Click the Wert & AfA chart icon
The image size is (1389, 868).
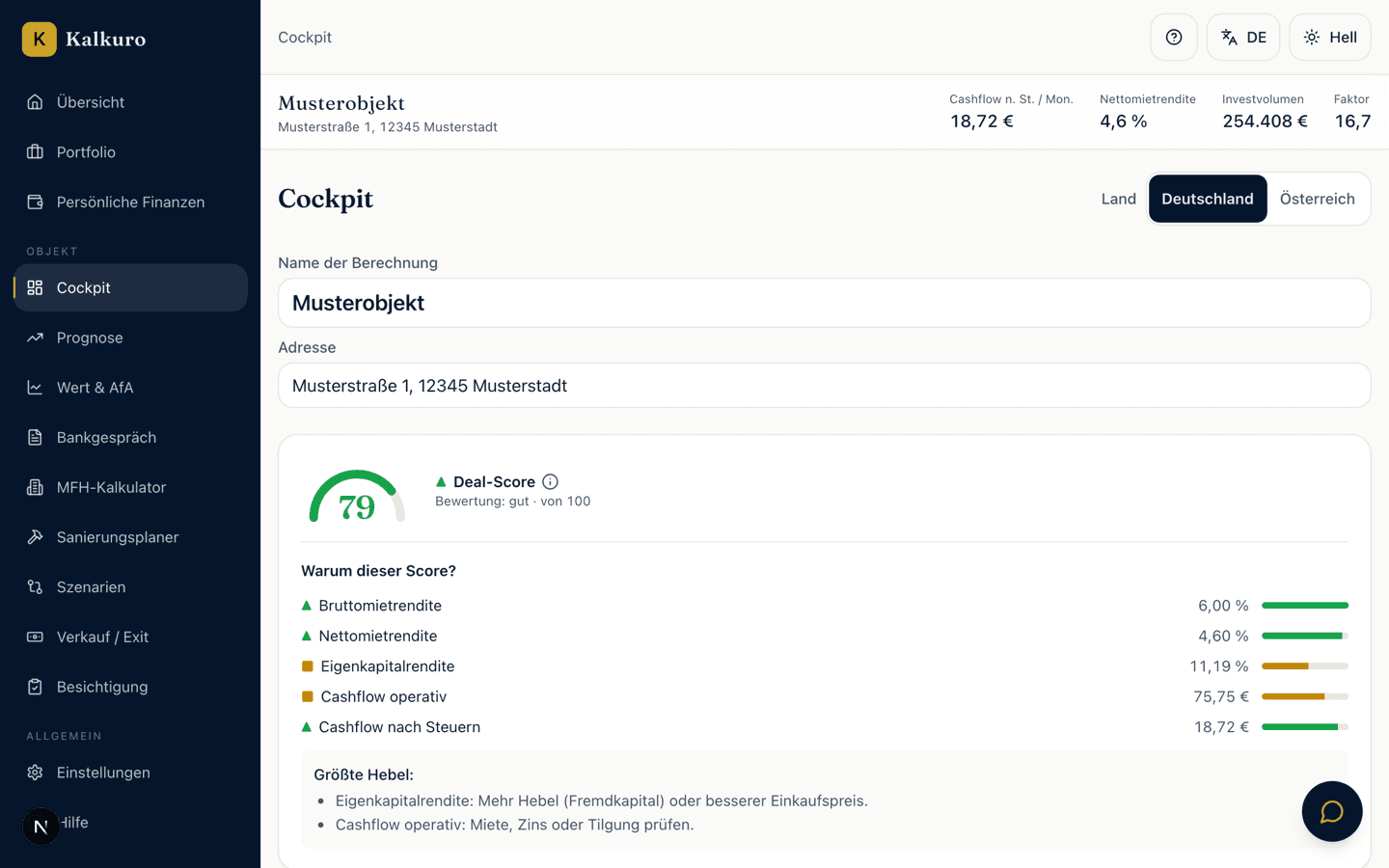point(35,388)
